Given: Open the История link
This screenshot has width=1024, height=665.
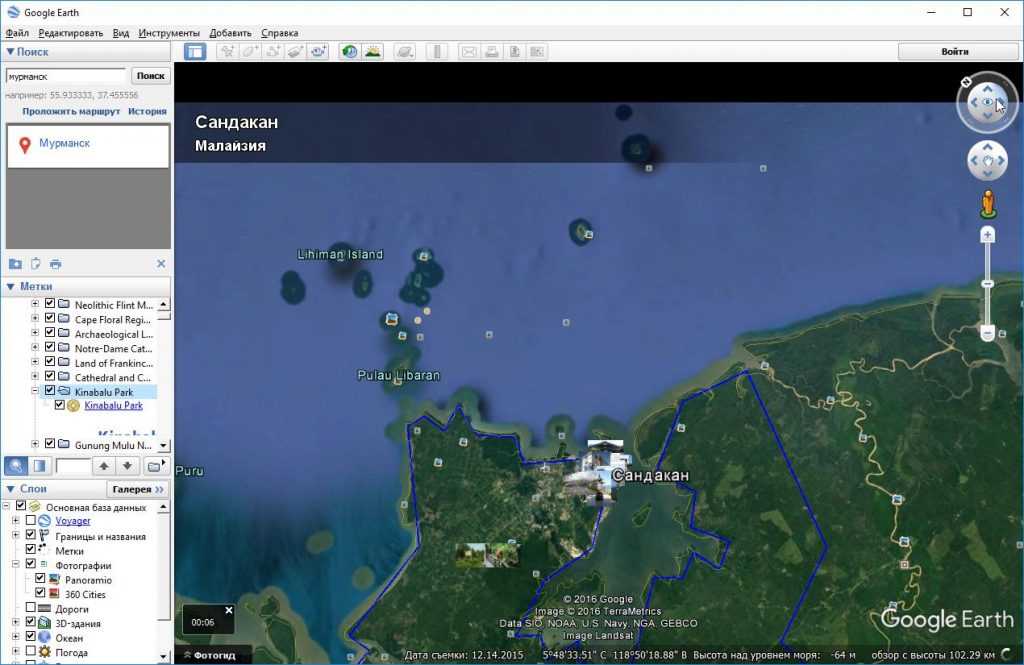Looking at the screenshot, I should coord(148,112).
